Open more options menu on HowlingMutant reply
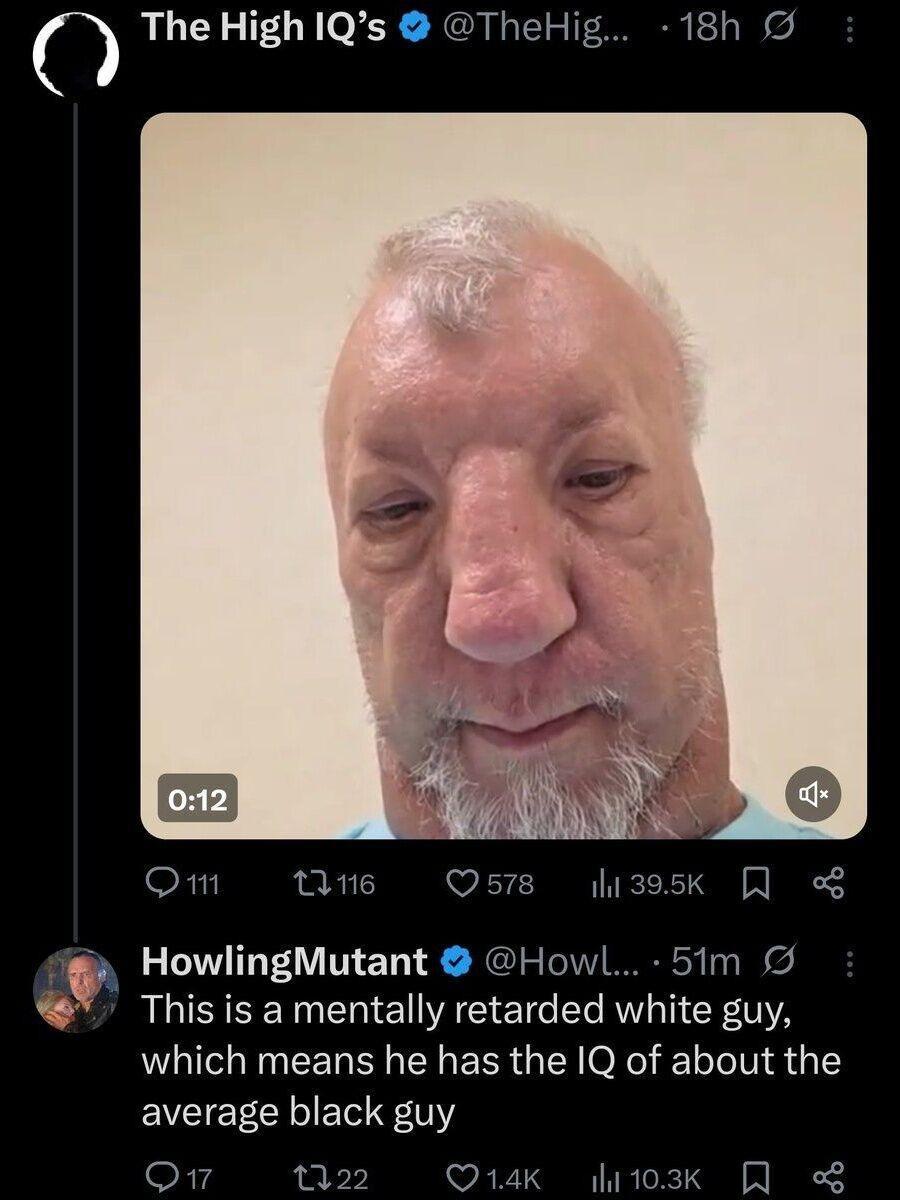900x1200 pixels. 849,964
